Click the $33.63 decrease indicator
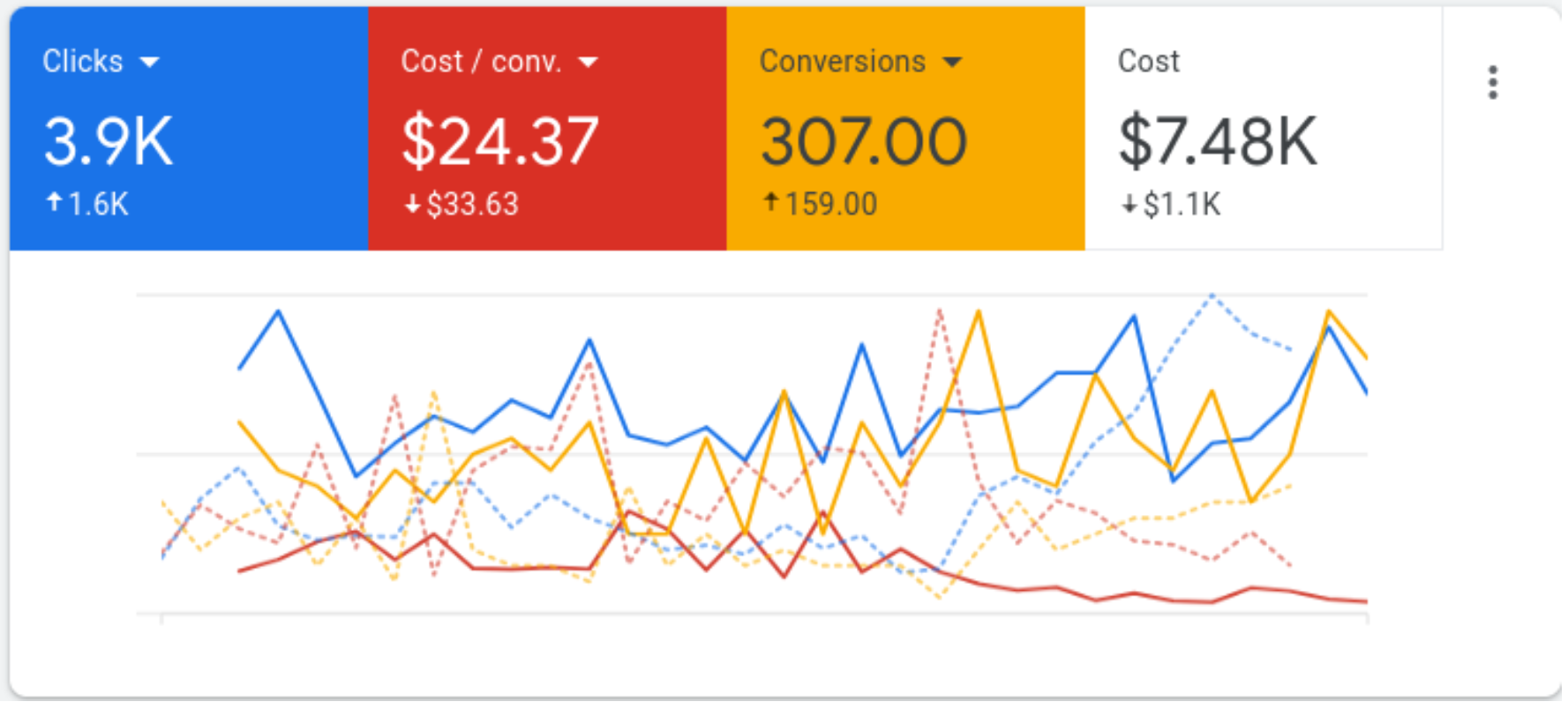 pos(461,205)
